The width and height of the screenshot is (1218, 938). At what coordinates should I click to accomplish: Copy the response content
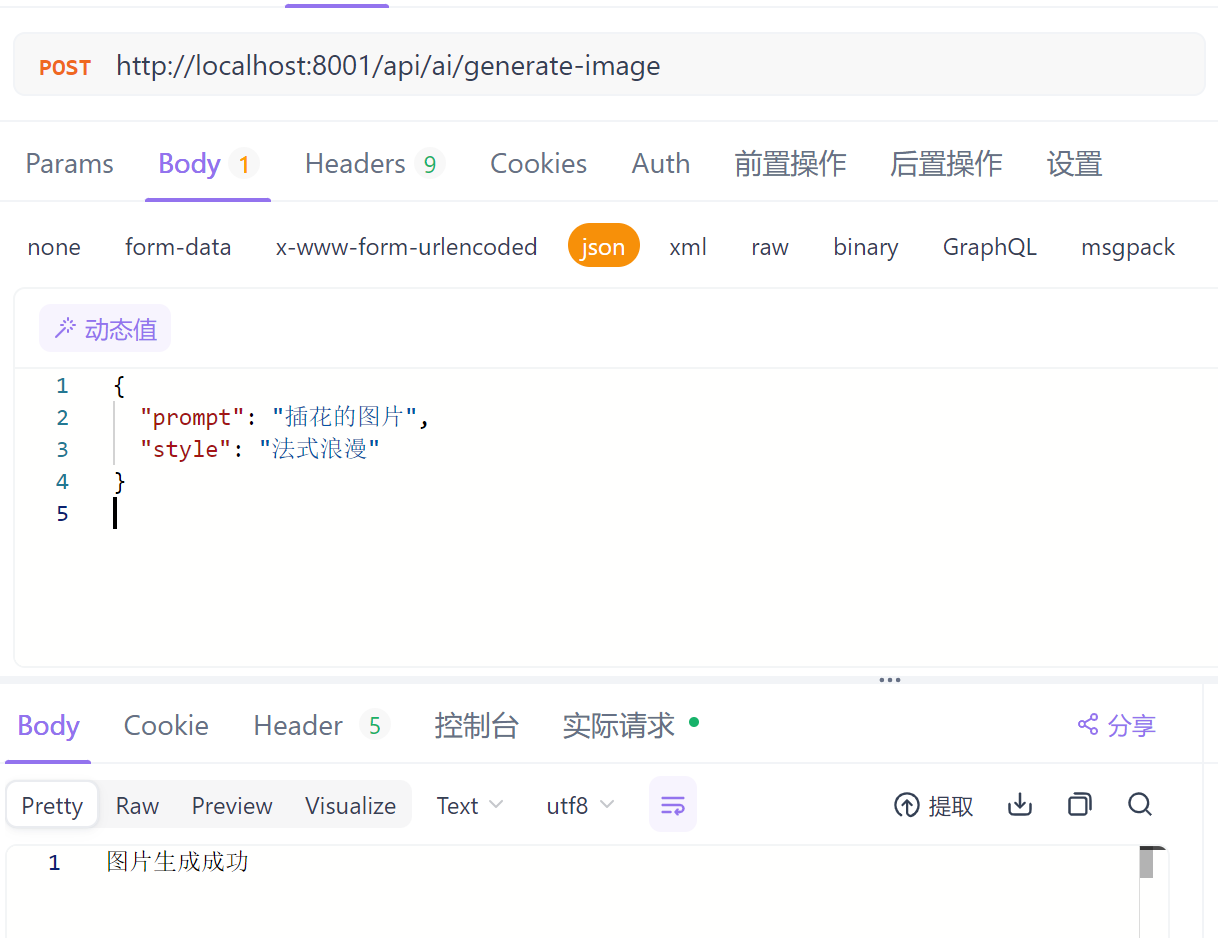[x=1079, y=804]
